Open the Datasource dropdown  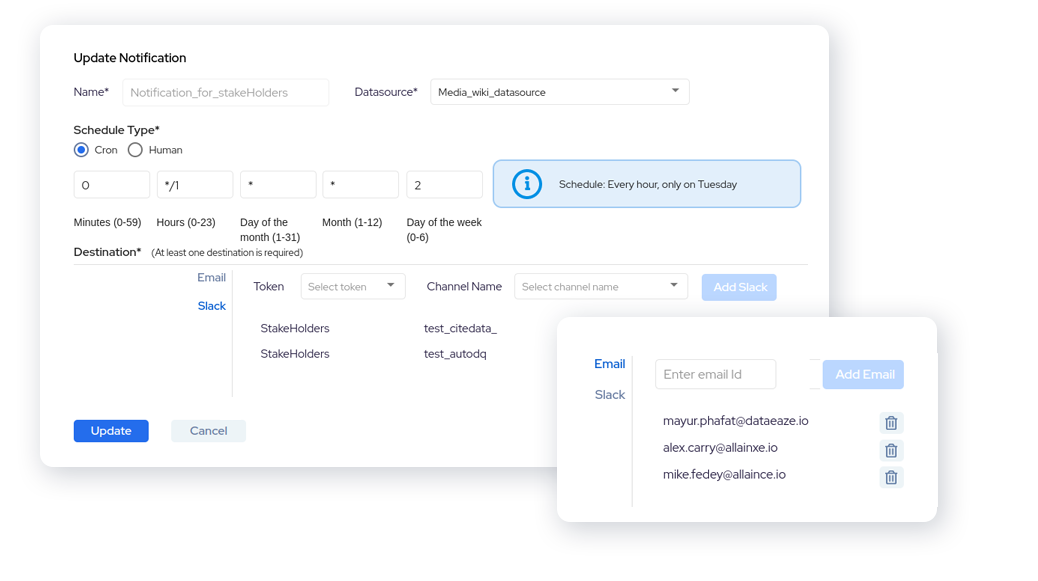pos(560,92)
